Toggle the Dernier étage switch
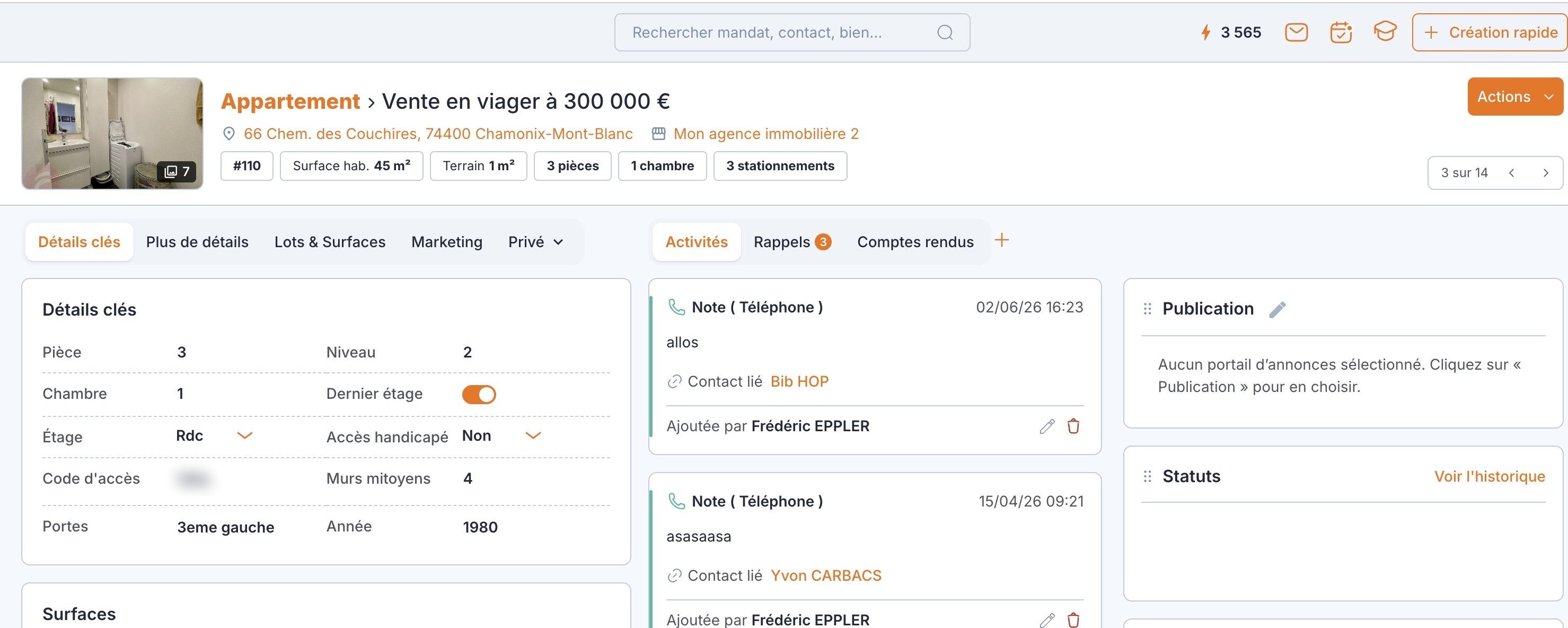Screen dimensions: 1568x628 pyautogui.click(x=479, y=395)
